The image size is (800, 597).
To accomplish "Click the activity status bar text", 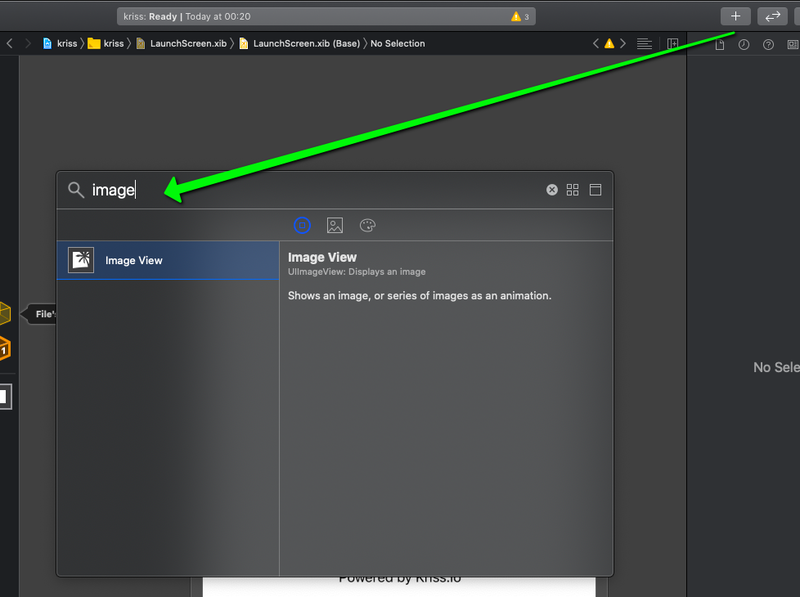I will coord(187,16).
